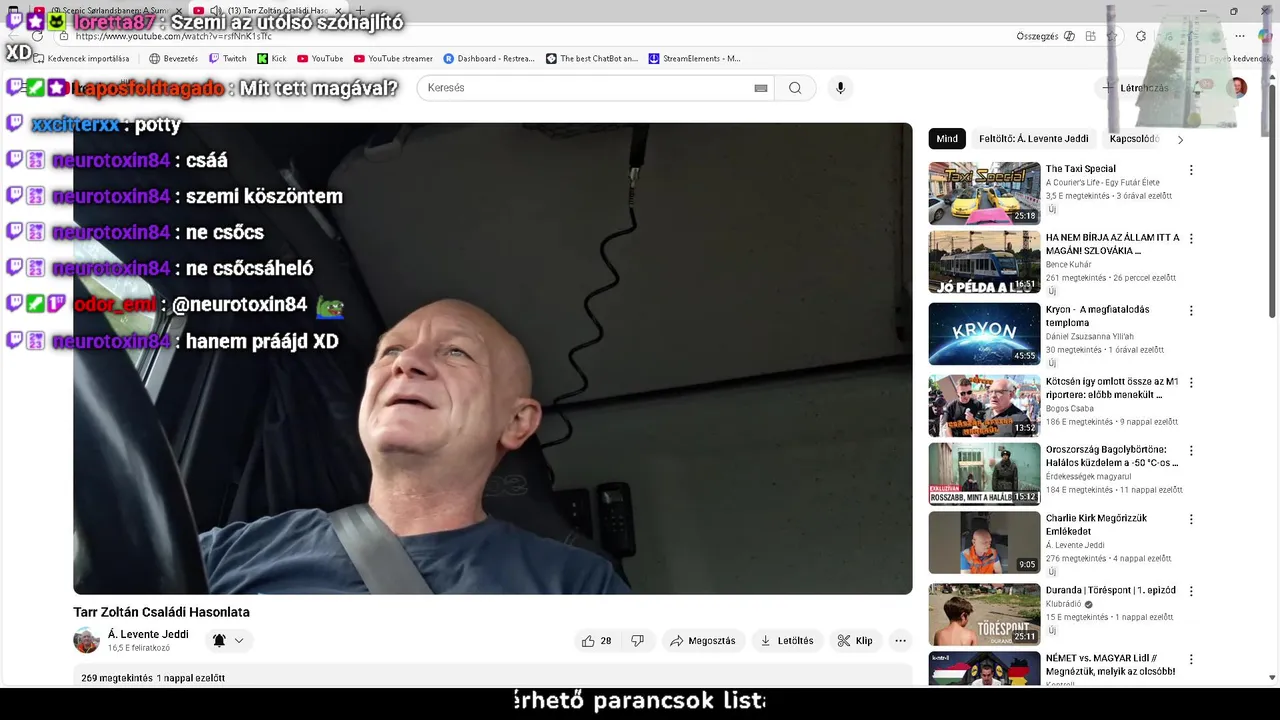Switch to the Scenic Sørlandsbanen browser tab

(110, 11)
